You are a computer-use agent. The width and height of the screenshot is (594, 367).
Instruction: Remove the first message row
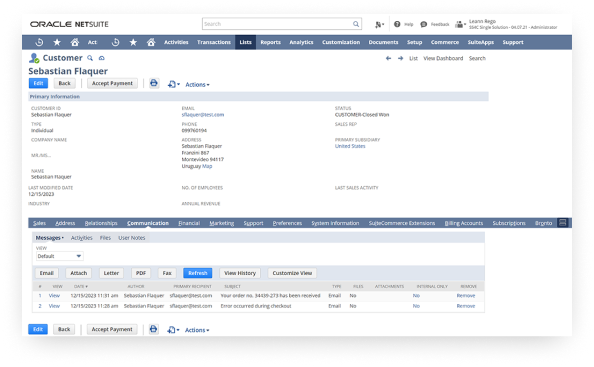(x=466, y=295)
